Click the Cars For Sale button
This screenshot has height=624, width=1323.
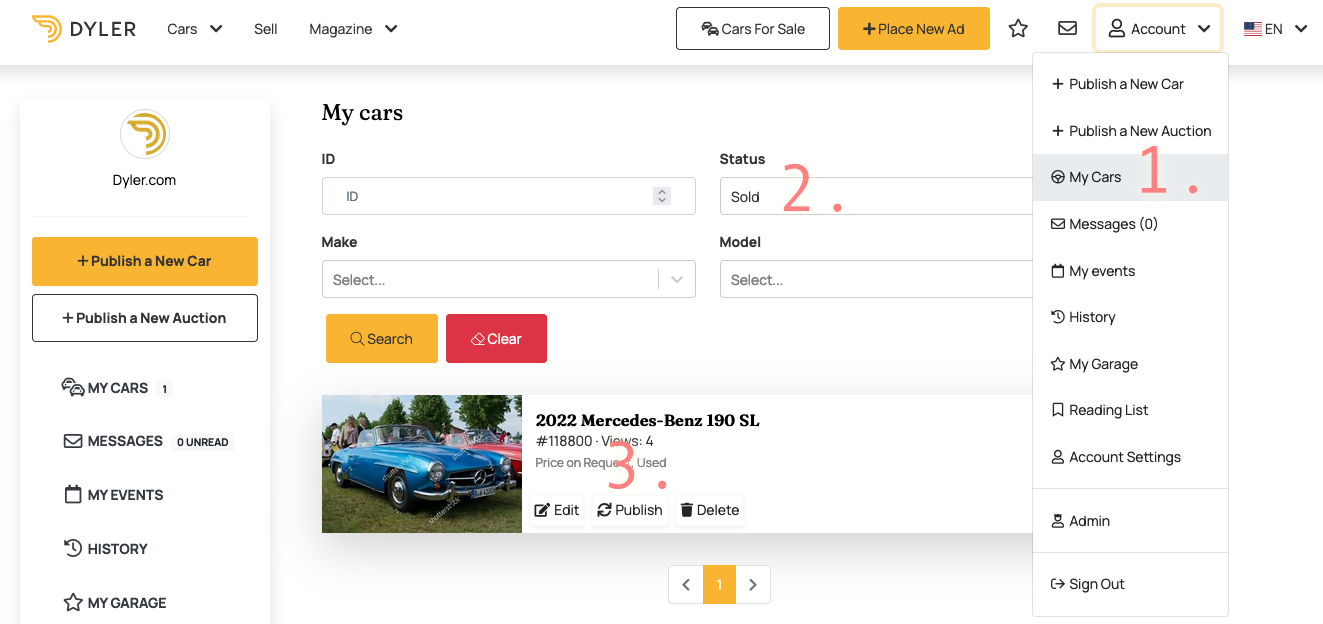tap(753, 28)
